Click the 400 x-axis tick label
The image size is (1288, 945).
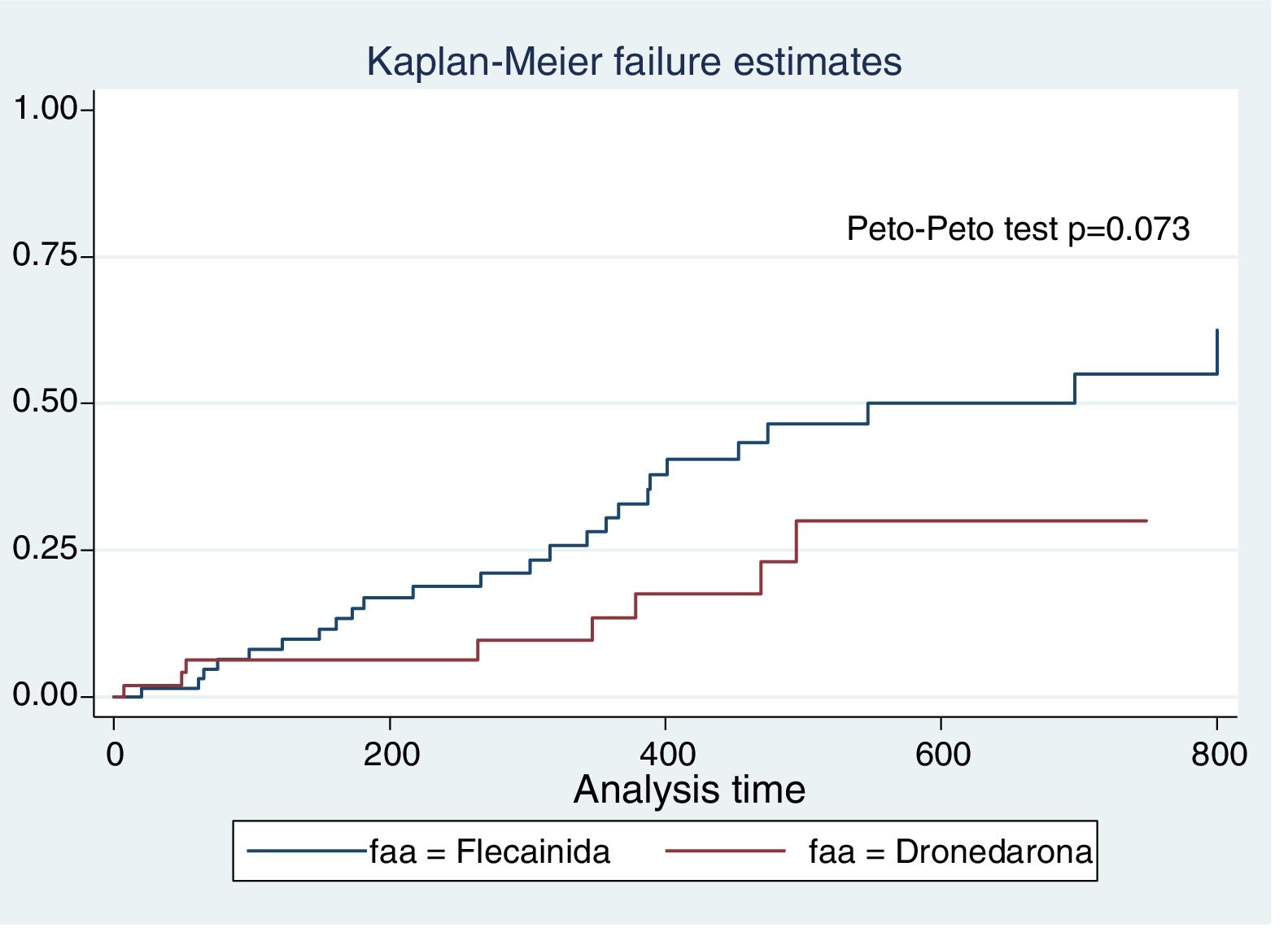(x=666, y=755)
